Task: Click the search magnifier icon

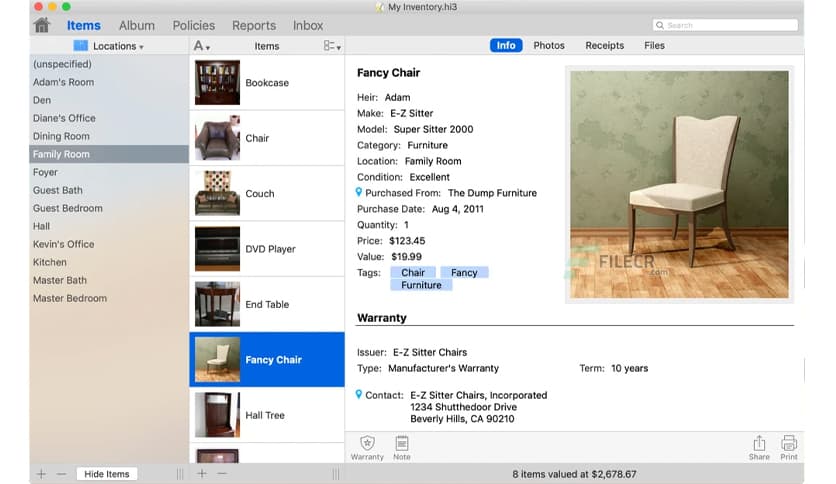Action: (660, 25)
